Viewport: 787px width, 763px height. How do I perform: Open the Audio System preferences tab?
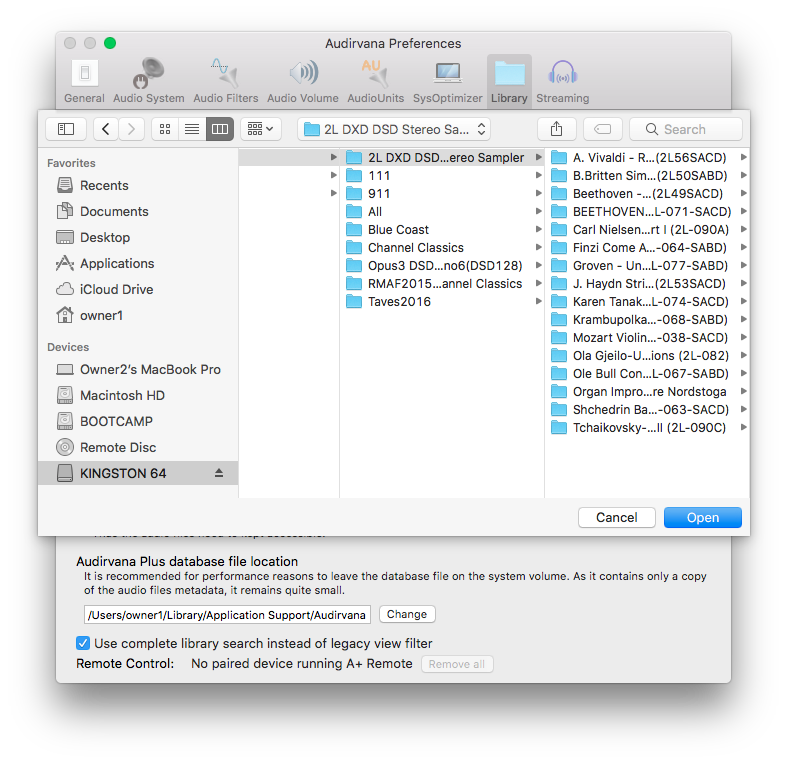[149, 81]
